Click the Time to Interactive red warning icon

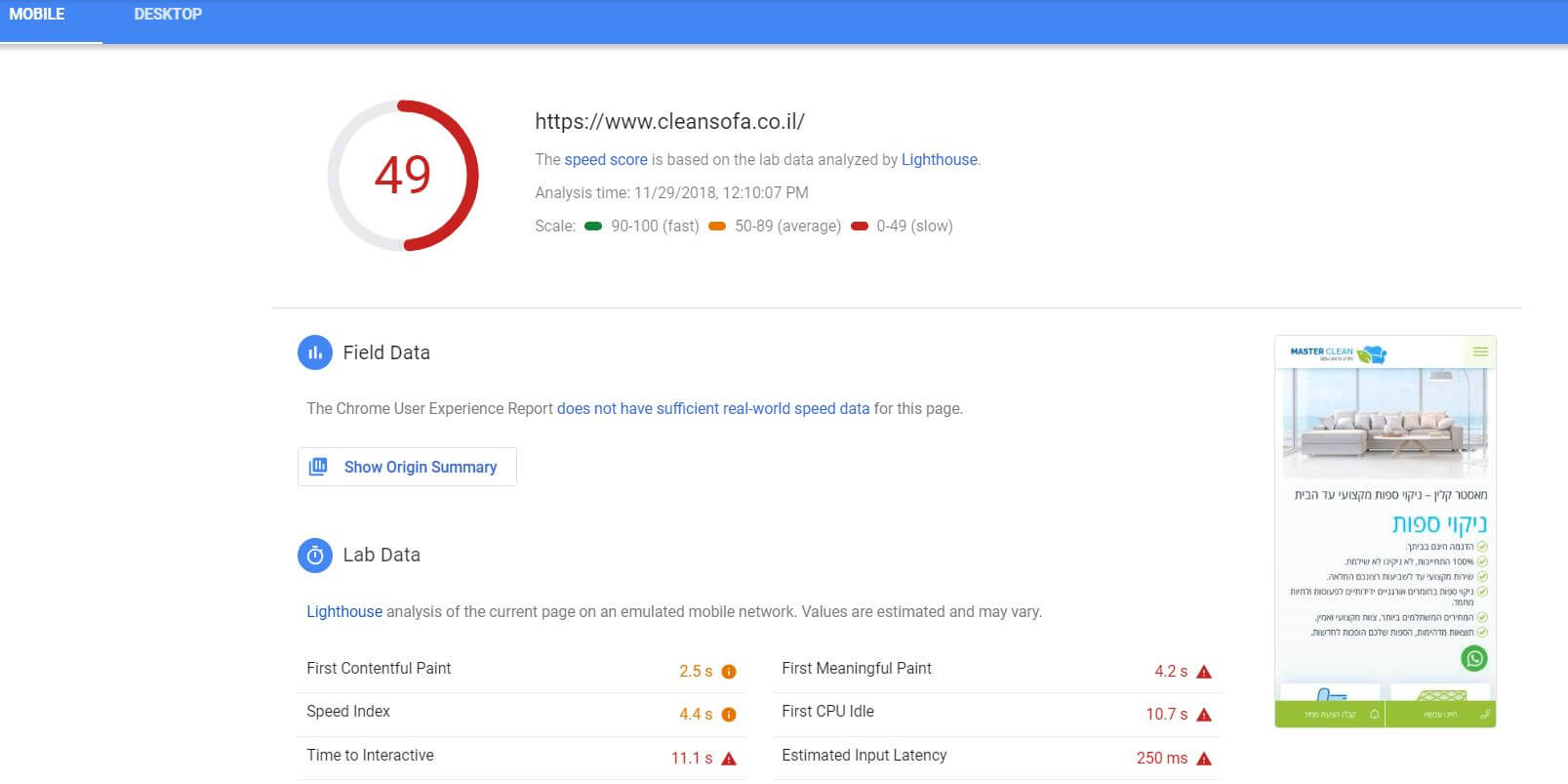coord(729,759)
